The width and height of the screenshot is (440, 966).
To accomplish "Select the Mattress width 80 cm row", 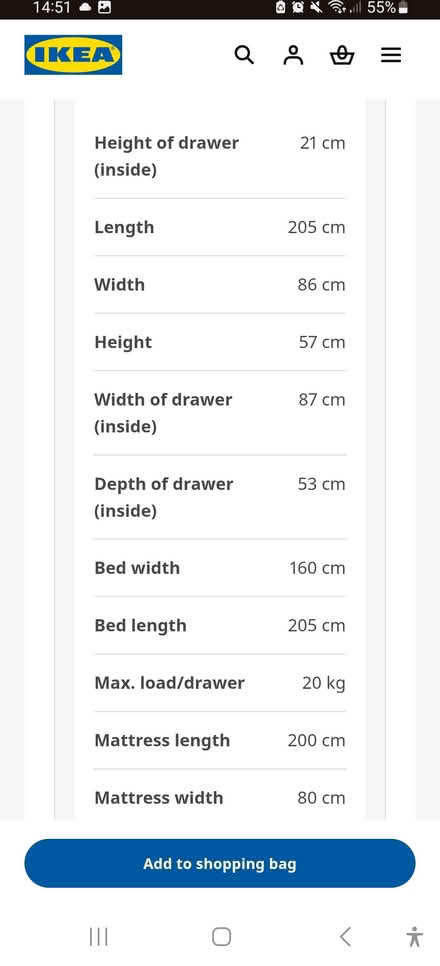I will (220, 797).
